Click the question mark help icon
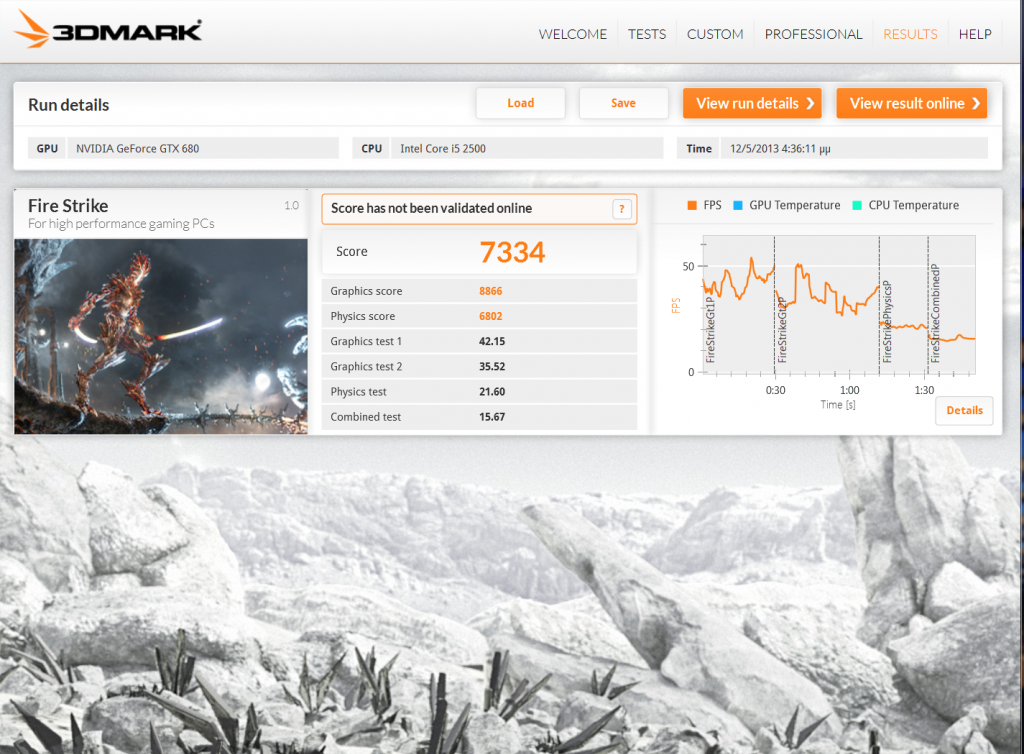The height and width of the screenshot is (754, 1024). coord(622,209)
